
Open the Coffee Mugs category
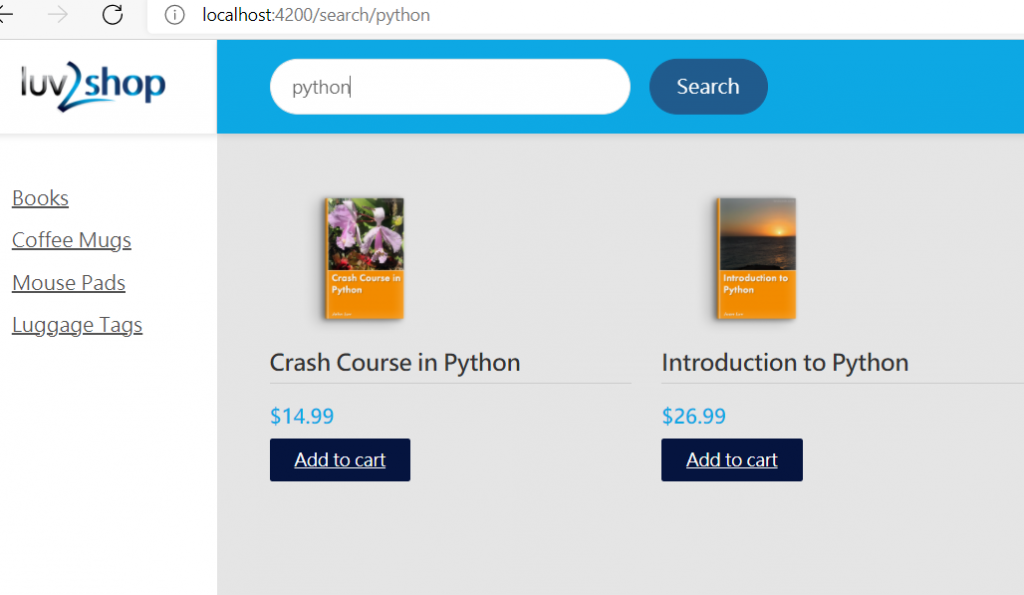point(72,240)
